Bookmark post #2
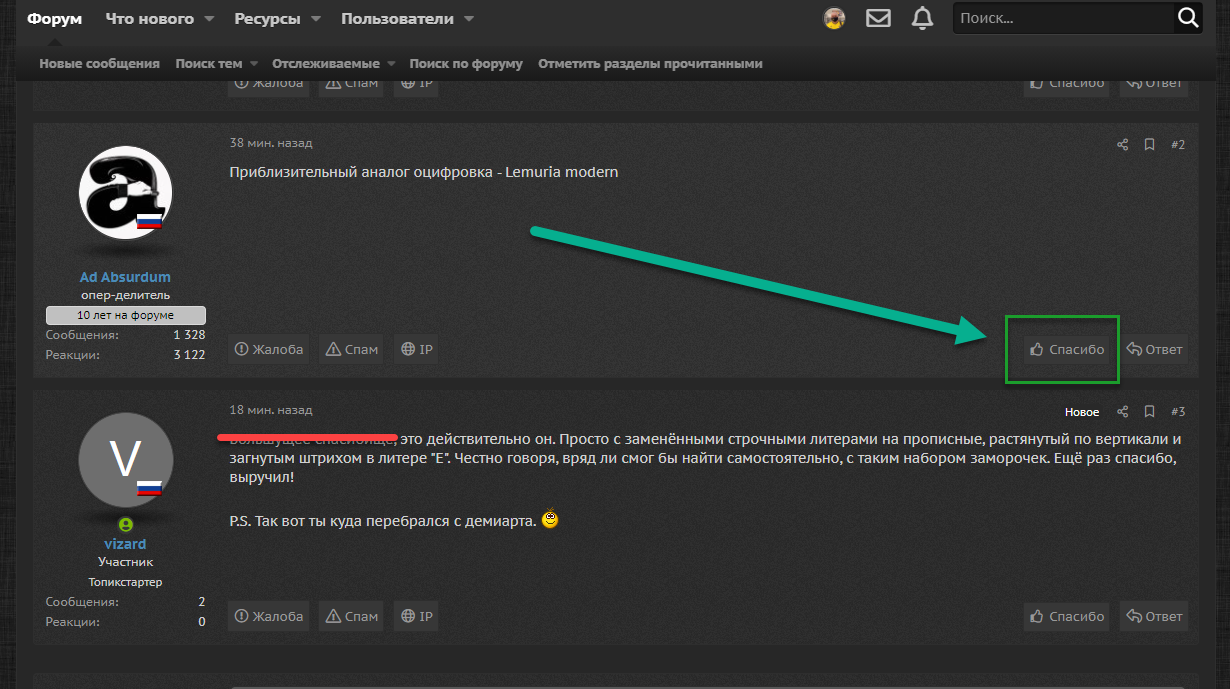Viewport: 1230px width, 689px height. [1150, 145]
